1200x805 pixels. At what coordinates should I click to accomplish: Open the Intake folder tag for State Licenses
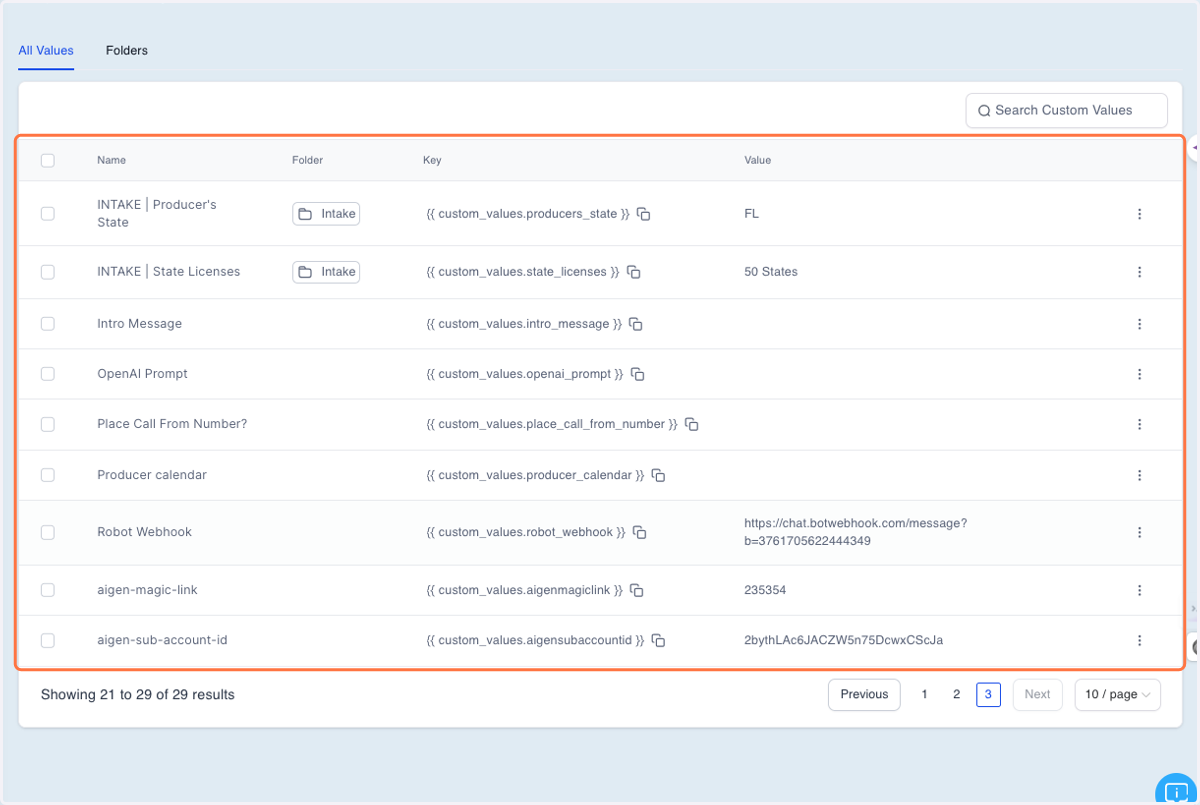click(x=326, y=272)
